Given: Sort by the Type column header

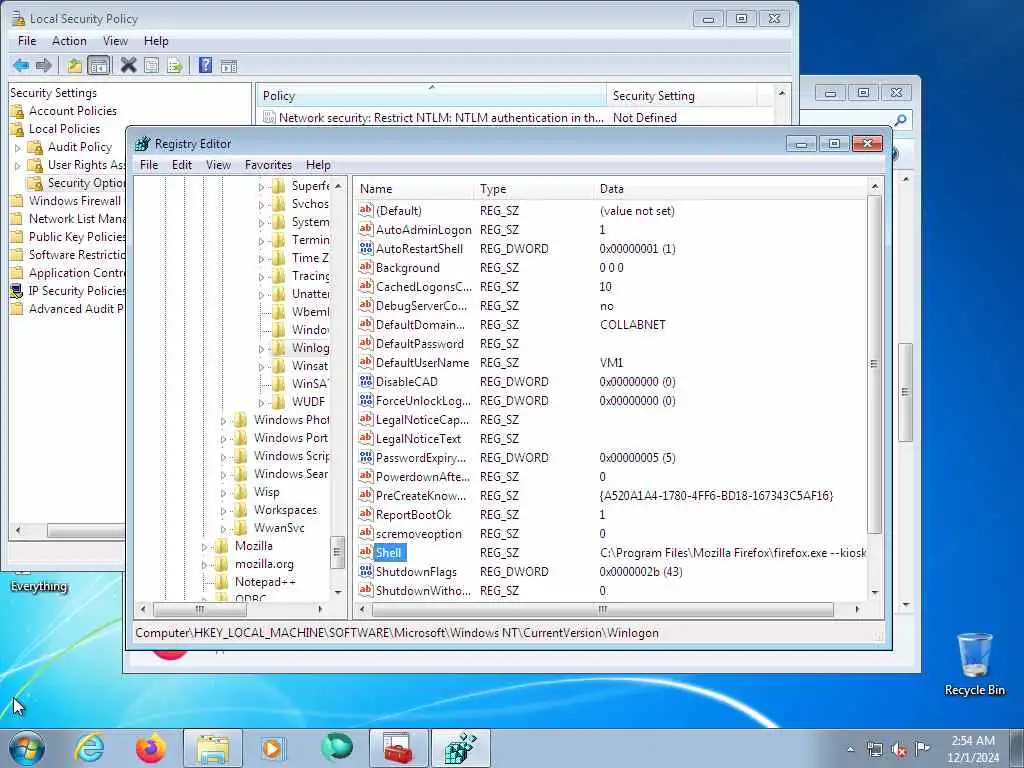Looking at the screenshot, I should tap(534, 189).
